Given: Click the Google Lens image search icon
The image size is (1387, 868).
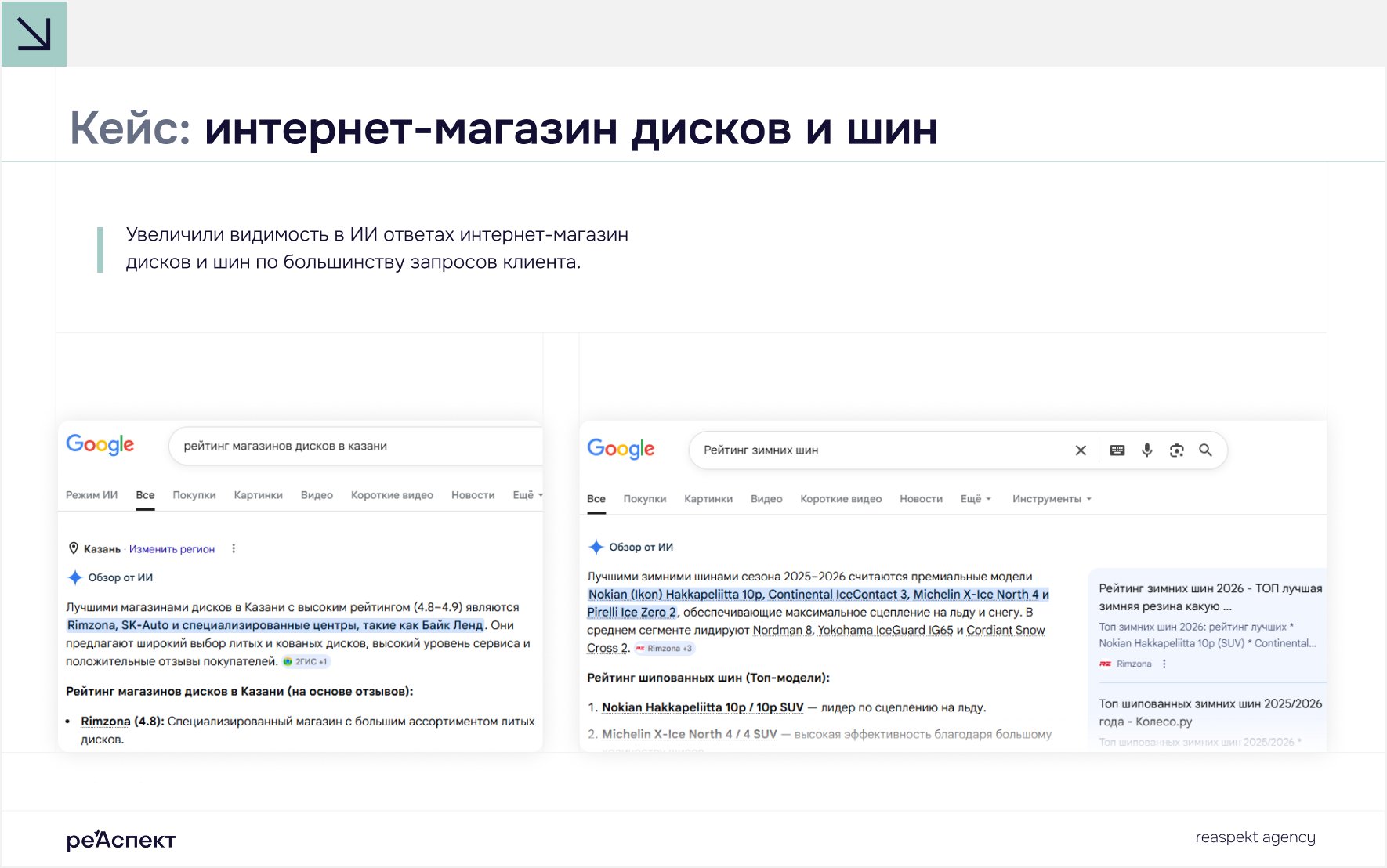Looking at the screenshot, I should [x=1176, y=450].
